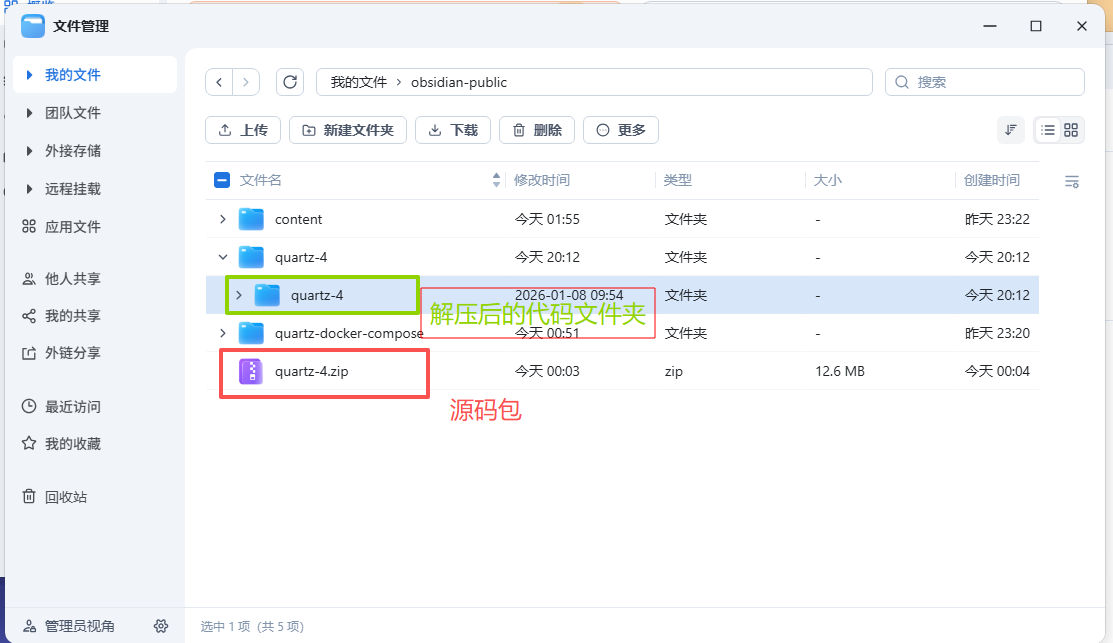Click the content folder icon
Viewport: 1113px width, 643px height.
point(251,219)
